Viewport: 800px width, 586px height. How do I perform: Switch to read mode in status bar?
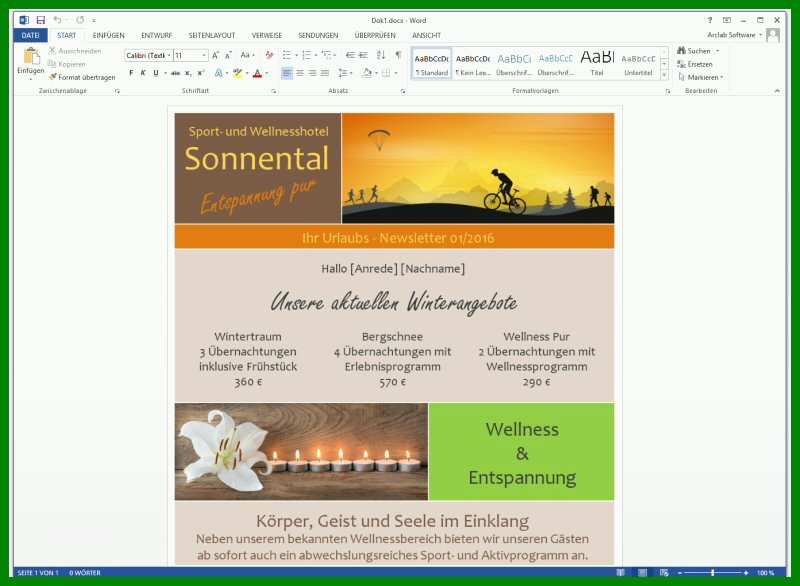(x=620, y=573)
